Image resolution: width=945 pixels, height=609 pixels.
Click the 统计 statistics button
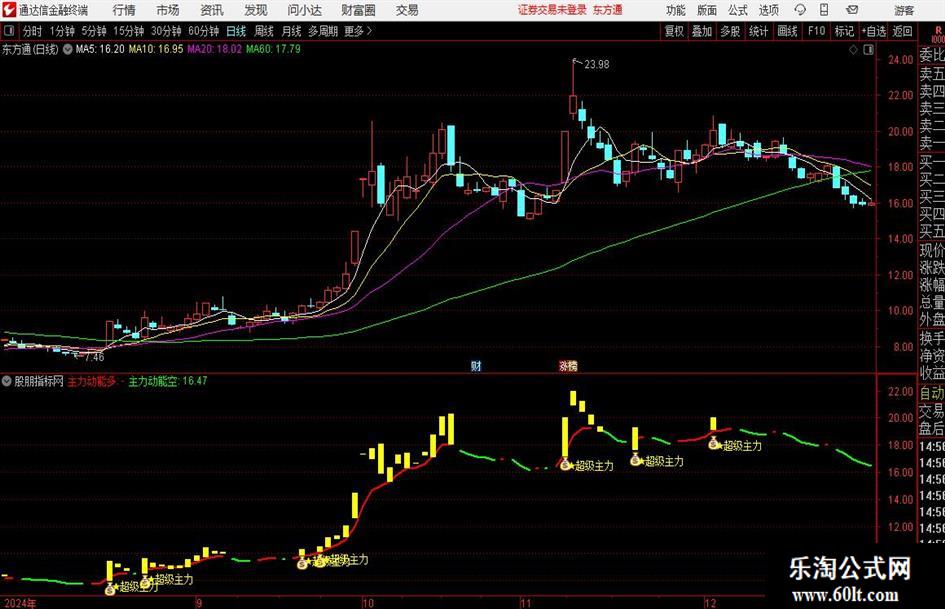pos(758,31)
